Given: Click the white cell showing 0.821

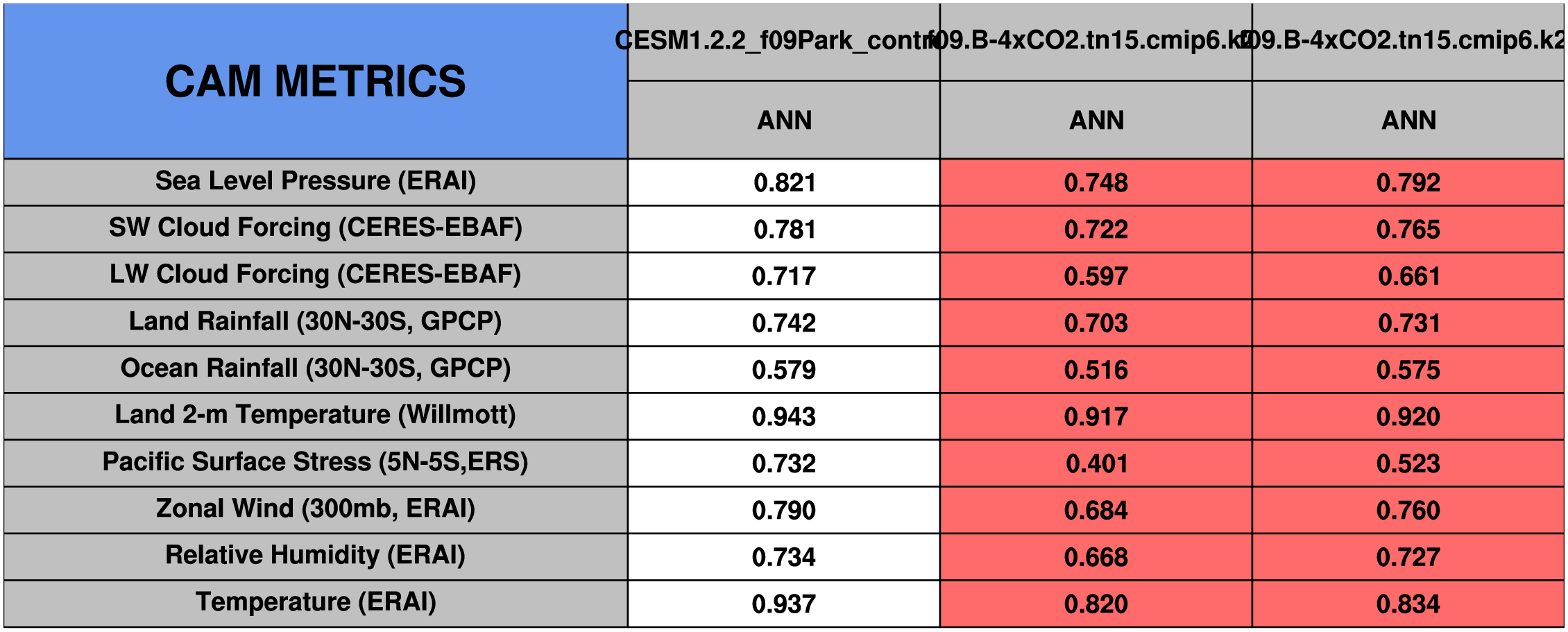Looking at the screenshot, I should pos(784,182).
